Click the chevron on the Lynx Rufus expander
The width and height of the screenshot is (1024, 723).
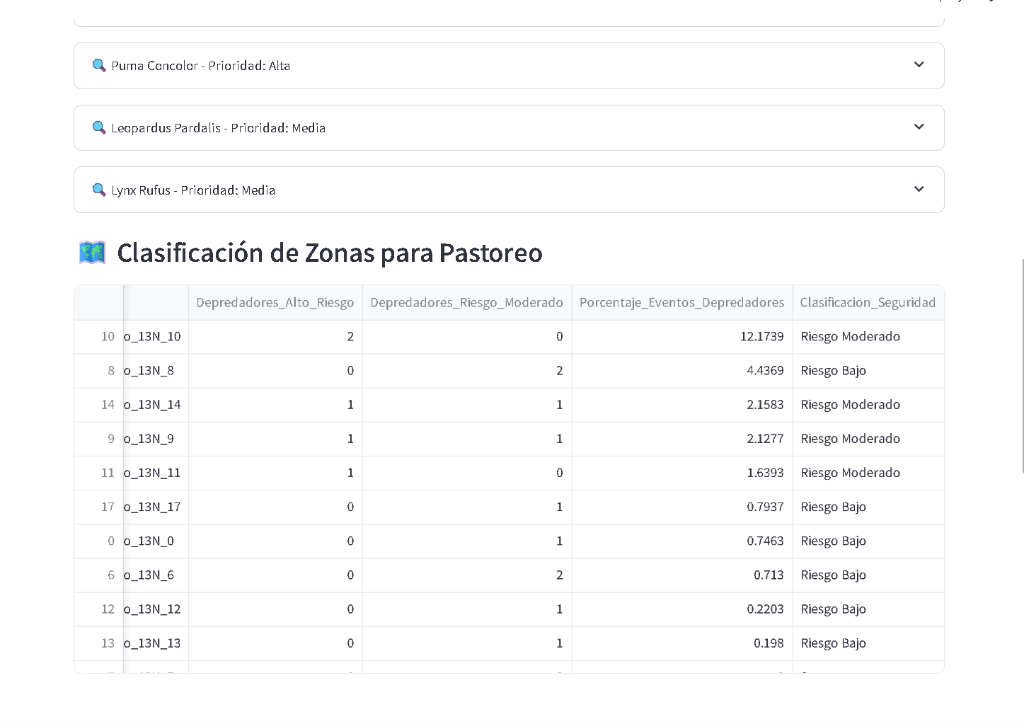(918, 188)
